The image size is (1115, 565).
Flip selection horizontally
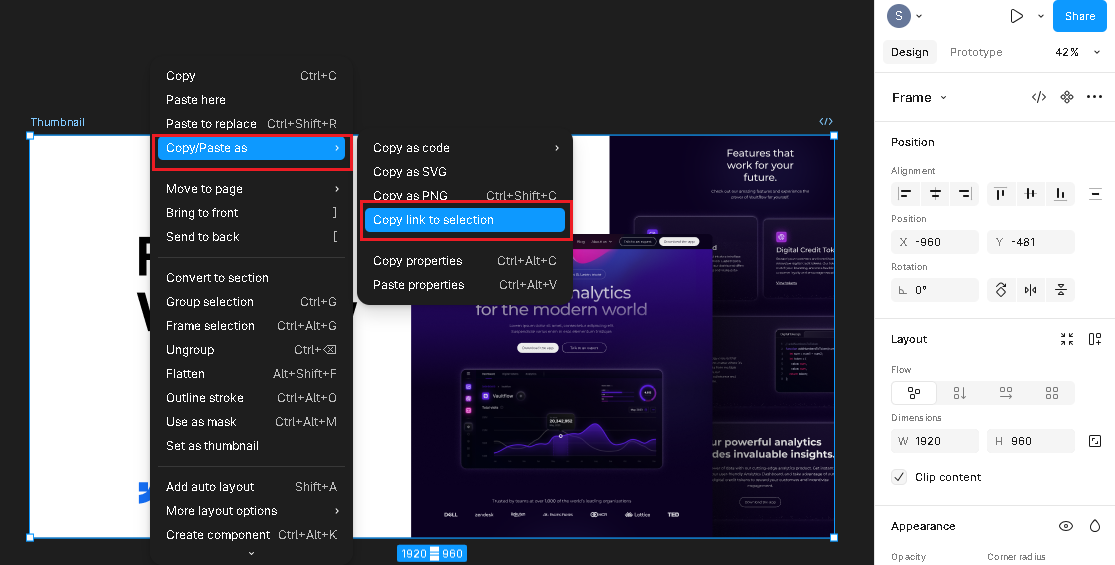[x=1030, y=290]
